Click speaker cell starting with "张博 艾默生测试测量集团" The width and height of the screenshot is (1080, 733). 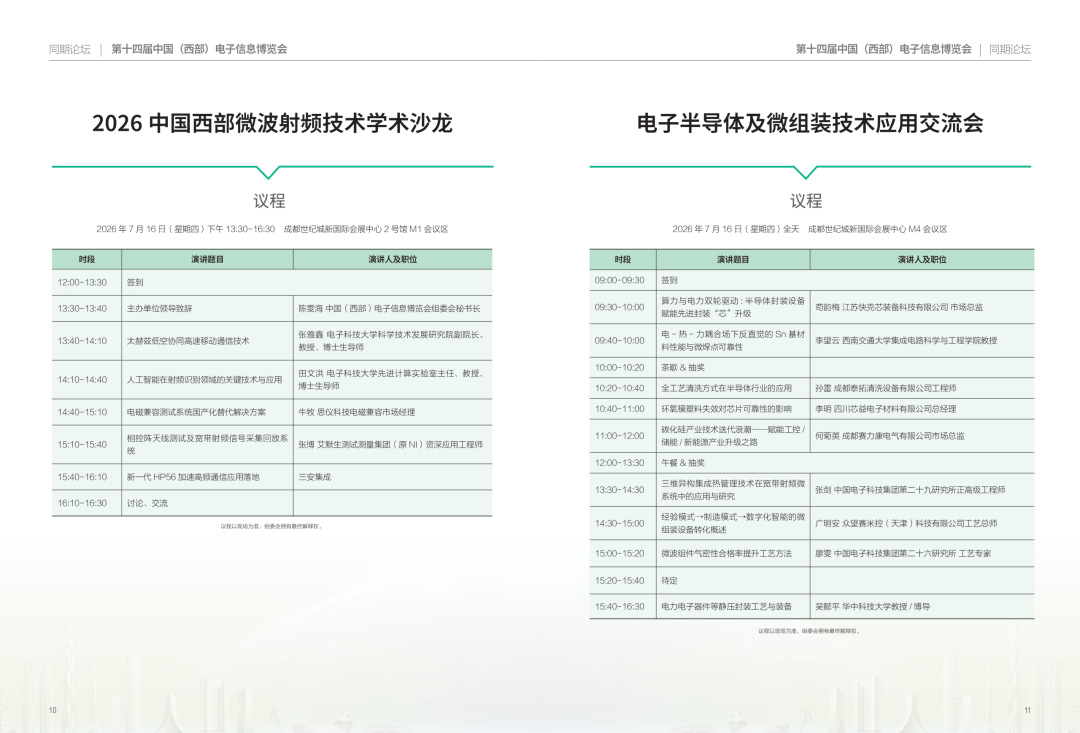pos(391,444)
